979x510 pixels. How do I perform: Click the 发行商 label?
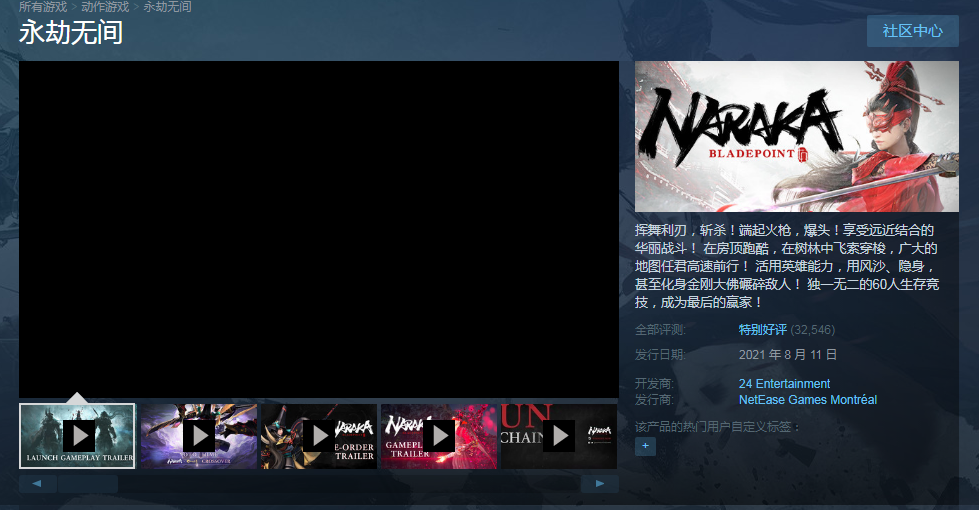(654, 400)
